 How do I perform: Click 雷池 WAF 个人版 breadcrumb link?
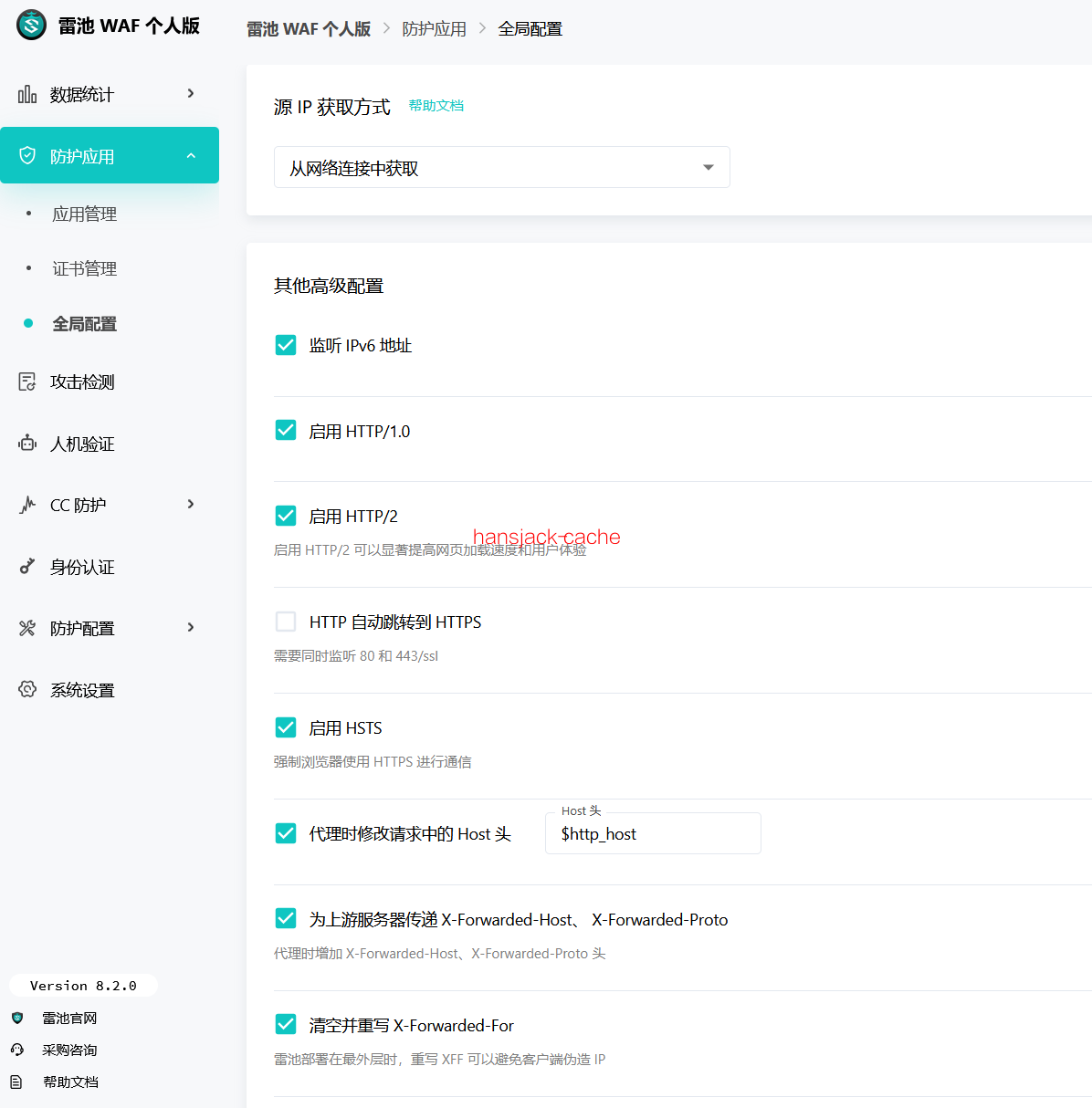[x=309, y=28]
